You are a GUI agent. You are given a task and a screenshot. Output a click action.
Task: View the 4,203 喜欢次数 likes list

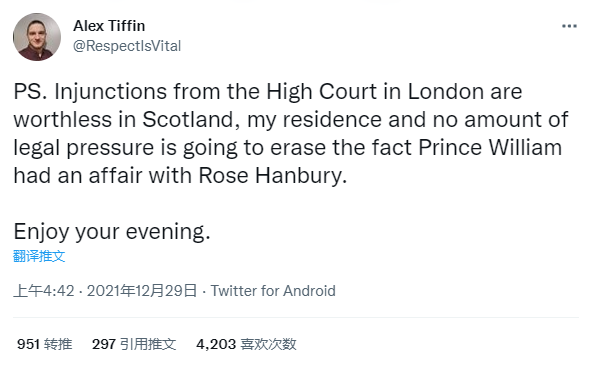tap(246, 344)
